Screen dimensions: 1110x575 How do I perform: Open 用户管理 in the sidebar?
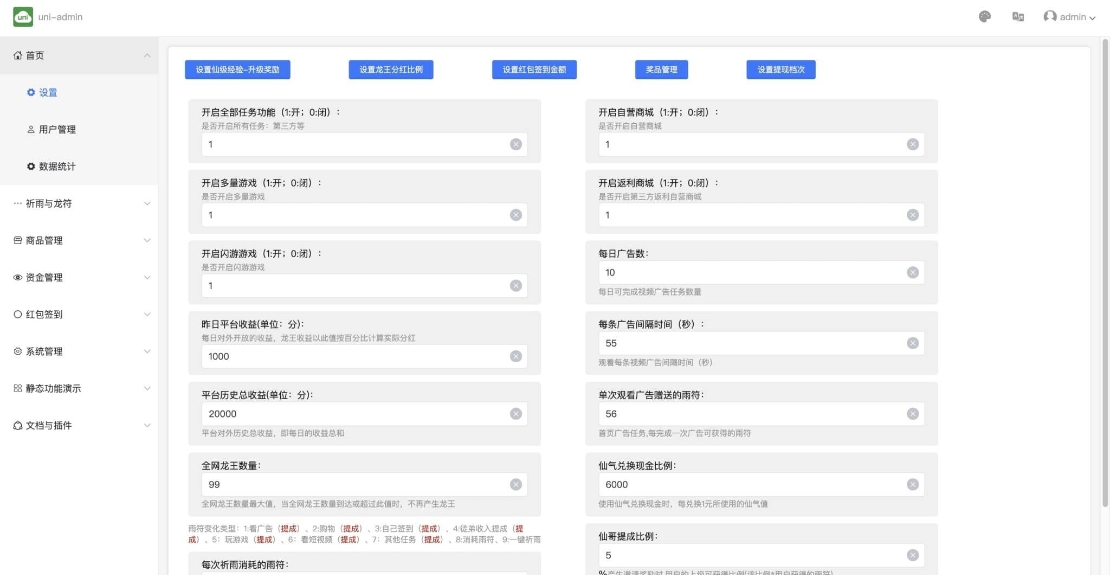click(57, 130)
